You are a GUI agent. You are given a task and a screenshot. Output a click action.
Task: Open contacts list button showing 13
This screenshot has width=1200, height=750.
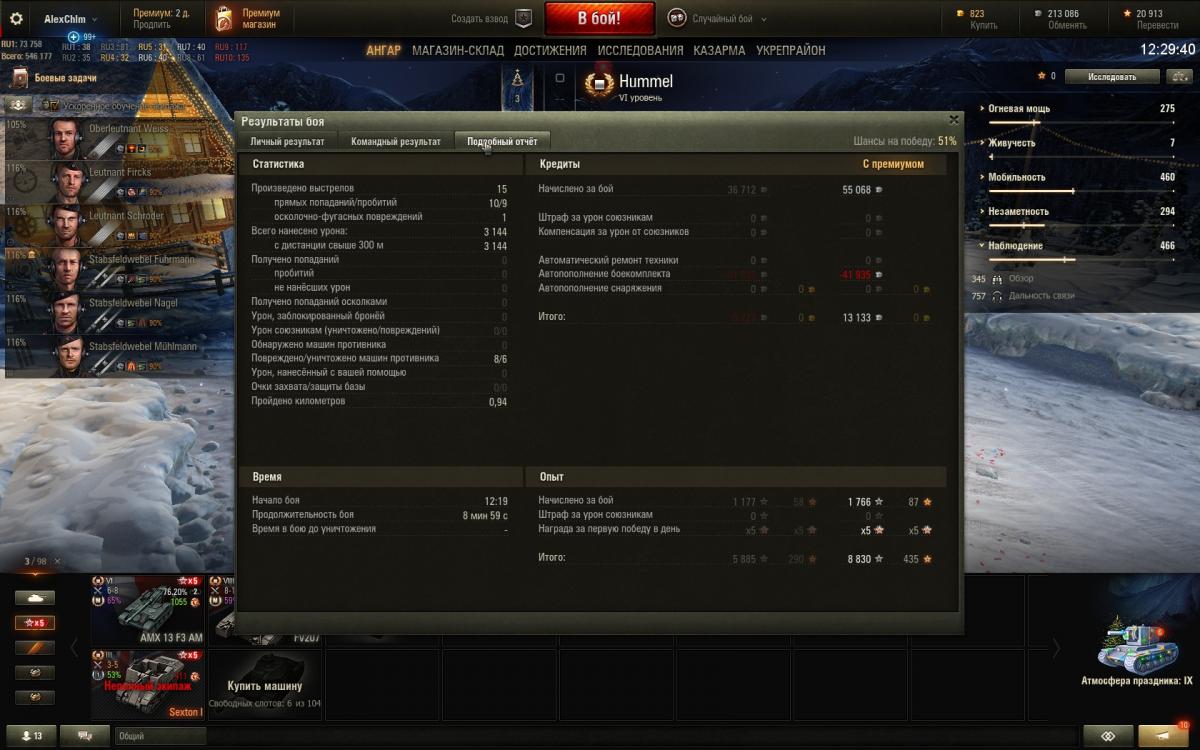tap(29, 736)
